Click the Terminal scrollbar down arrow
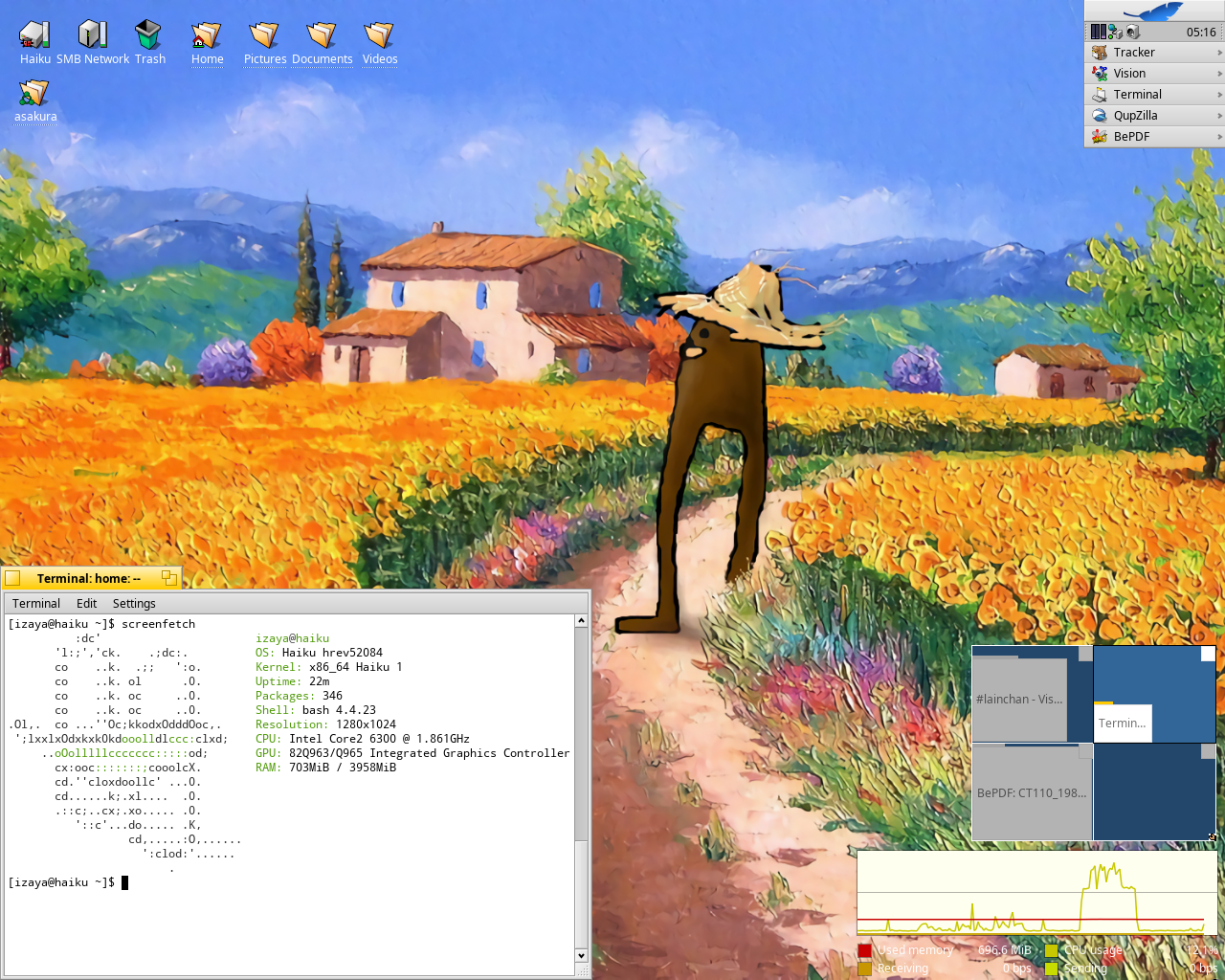The image size is (1225, 980). click(x=581, y=955)
